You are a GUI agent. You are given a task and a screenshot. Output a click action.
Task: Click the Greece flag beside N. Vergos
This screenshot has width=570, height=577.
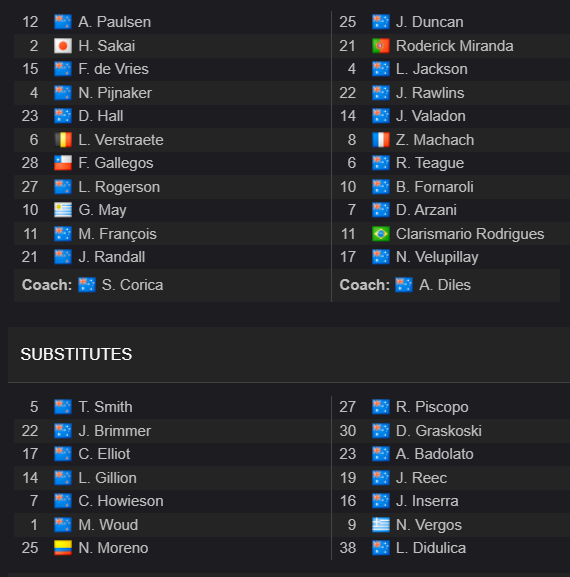(380, 524)
